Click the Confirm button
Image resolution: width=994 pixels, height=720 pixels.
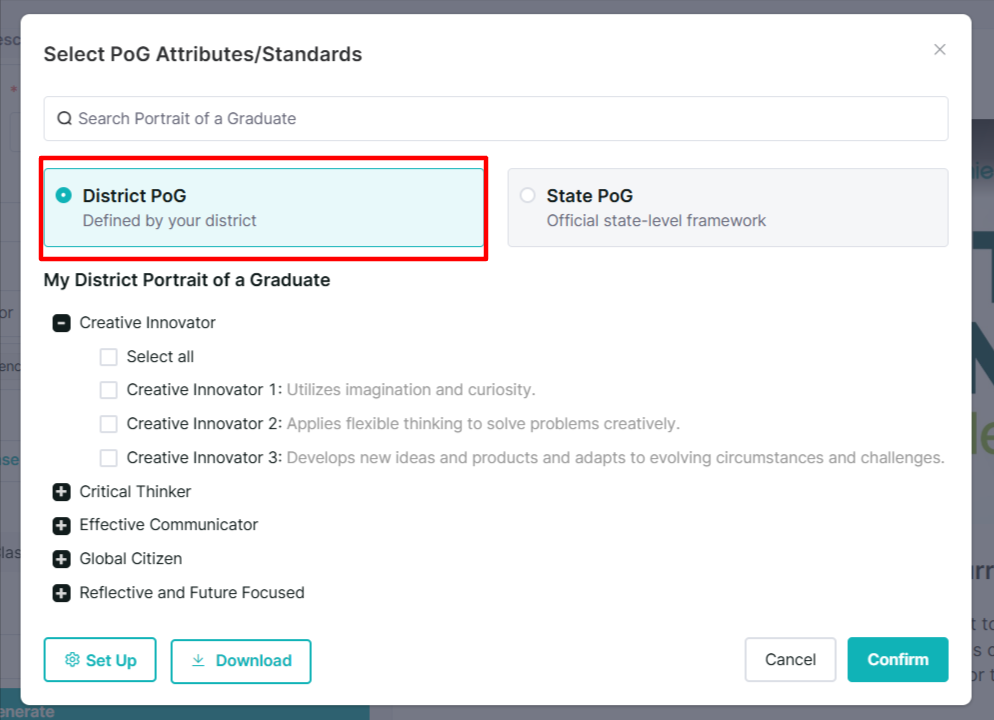tap(898, 660)
